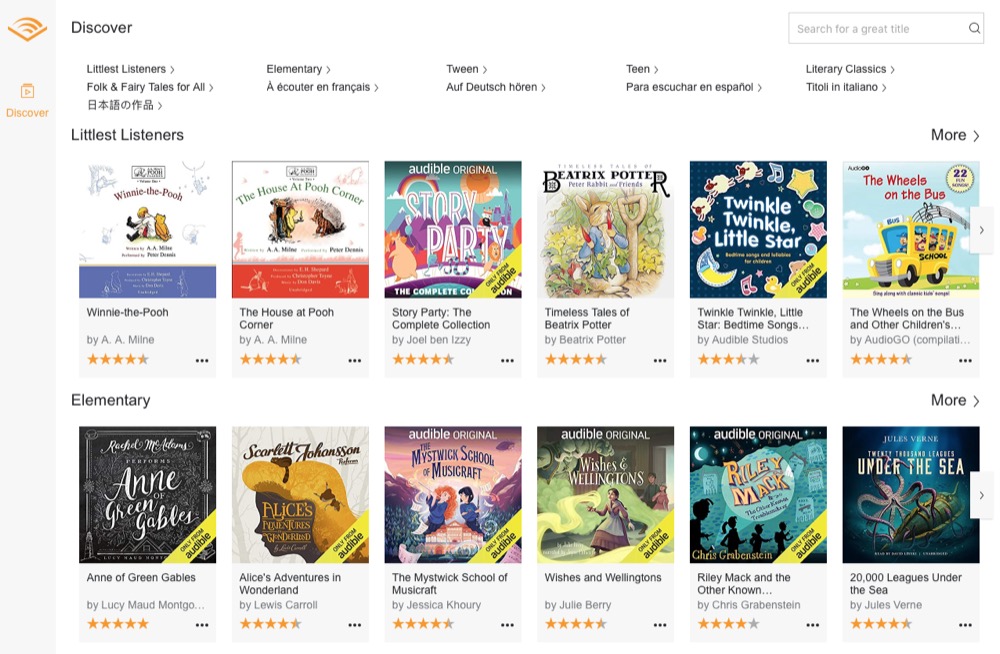Show More titles in the Elementary section
Viewport: 1000px width, 654px height.
point(955,400)
